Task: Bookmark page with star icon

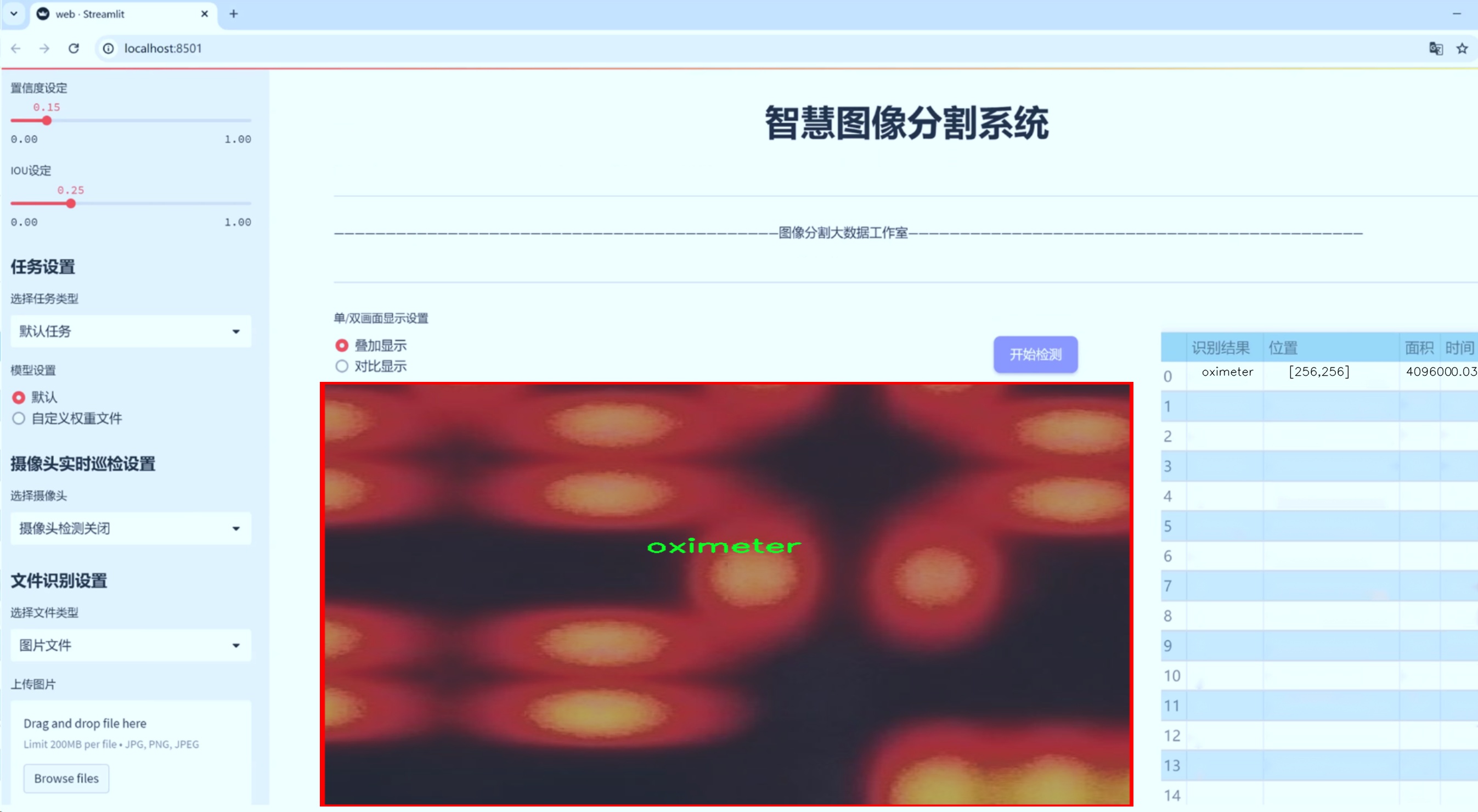Action: pyautogui.click(x=1462, y=48)
